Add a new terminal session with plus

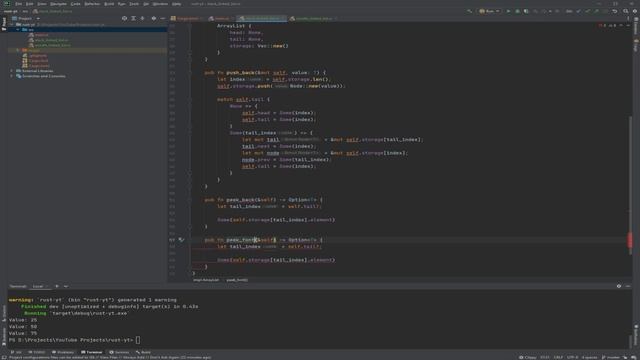(x=57, y=287)
